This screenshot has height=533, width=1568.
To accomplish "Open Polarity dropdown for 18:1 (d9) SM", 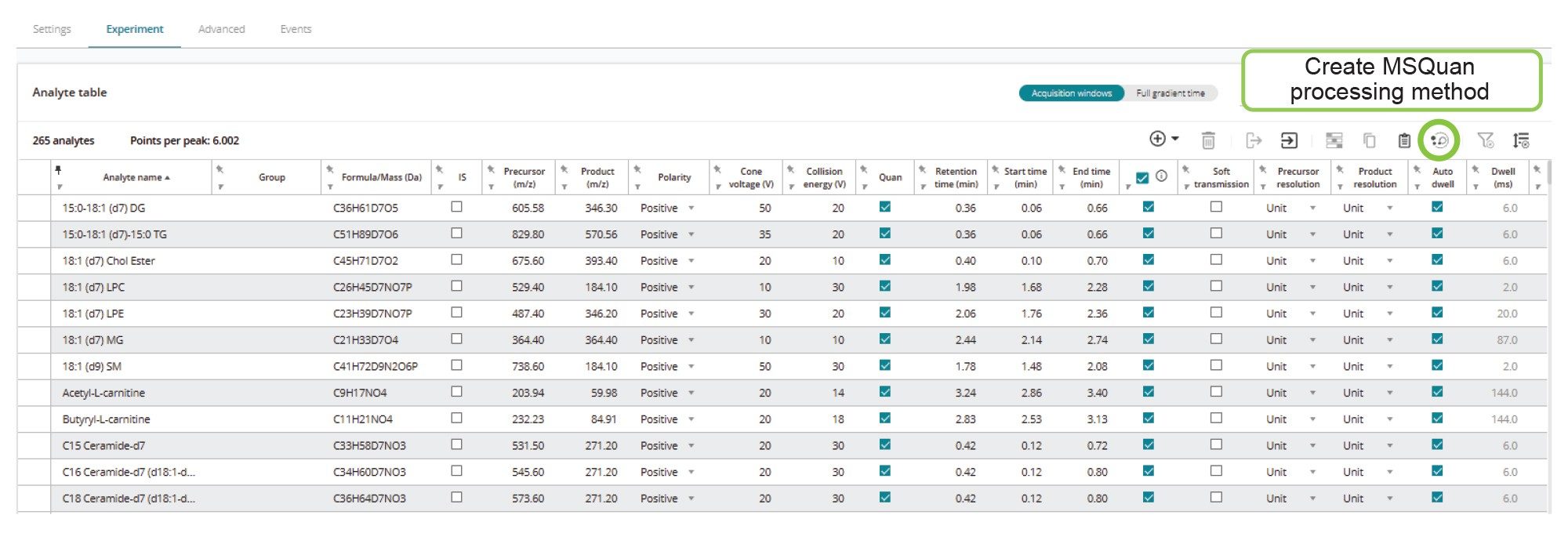I will click(x=691, y=367).
